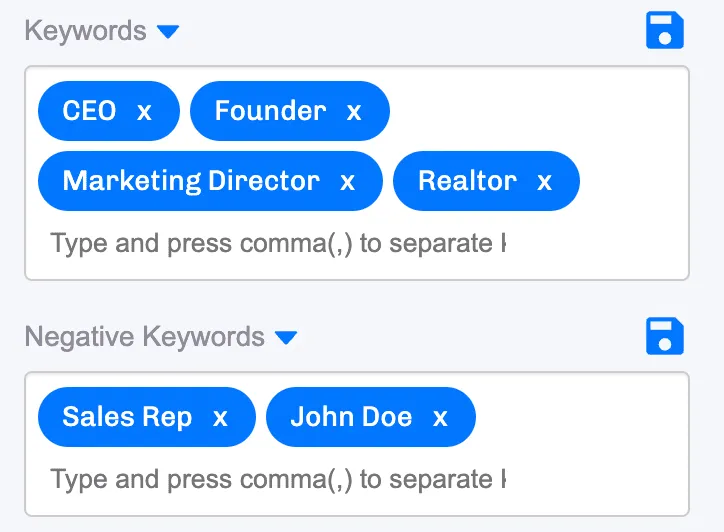Save the Keywords list with the disk icon
Image resolution: width=724 pixels, height=532 pixels.
coord(664,30)
